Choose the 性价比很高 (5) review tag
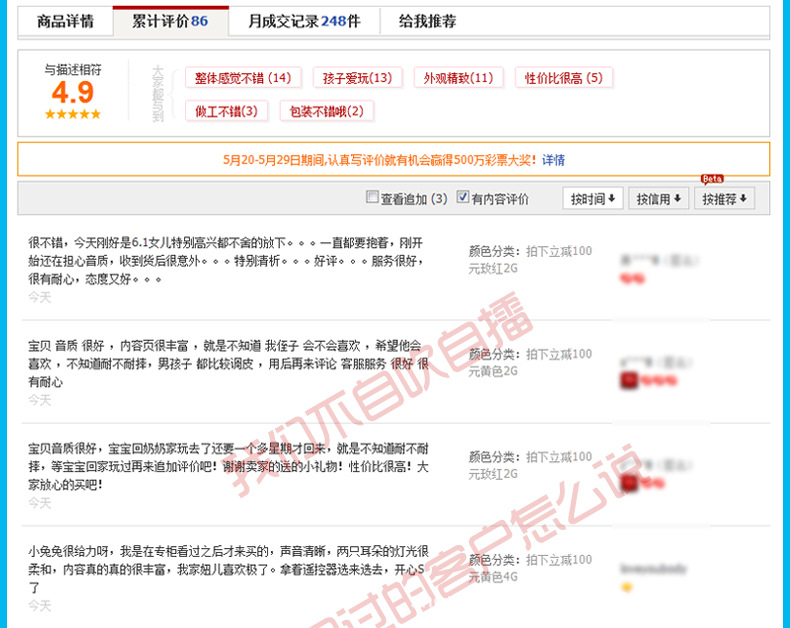The image size is (790, 628). (564, 78)
